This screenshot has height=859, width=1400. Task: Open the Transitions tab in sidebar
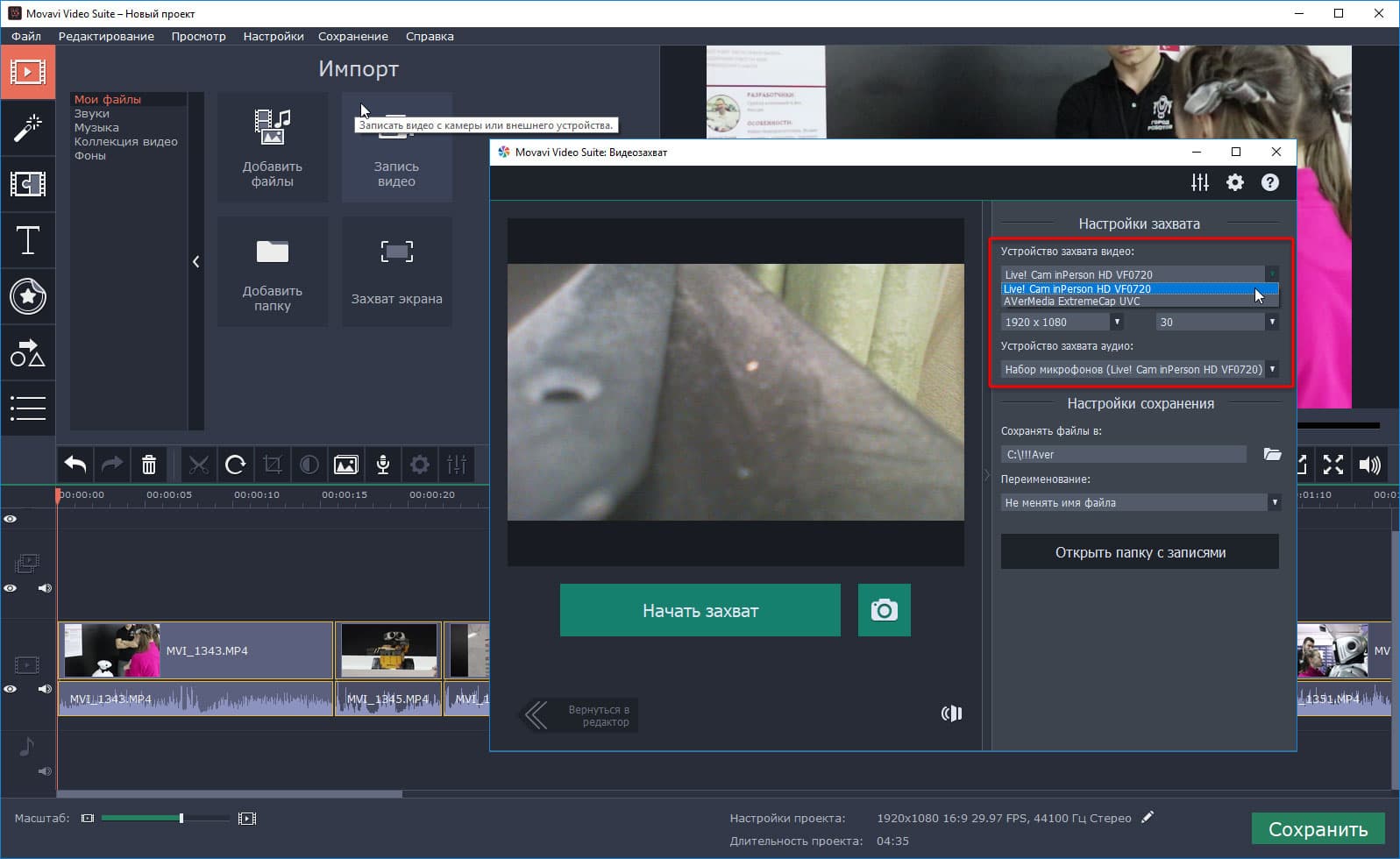(28, 184)
